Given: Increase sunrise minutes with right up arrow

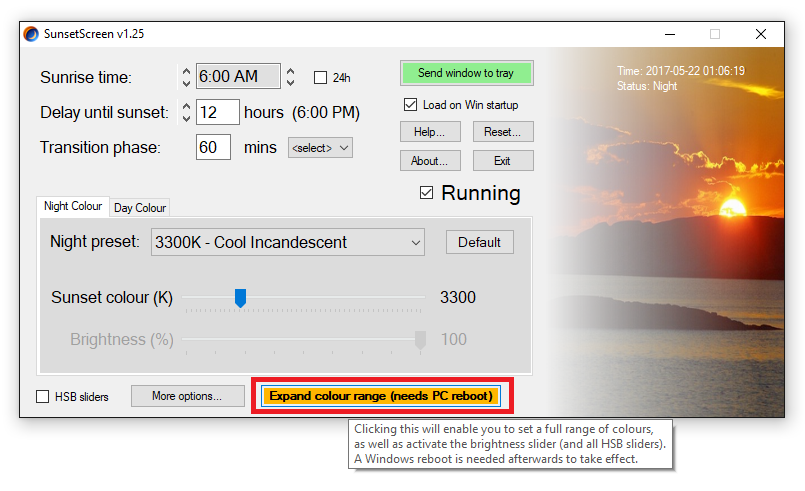Looking at the screenshot, I should pos(291,71).
